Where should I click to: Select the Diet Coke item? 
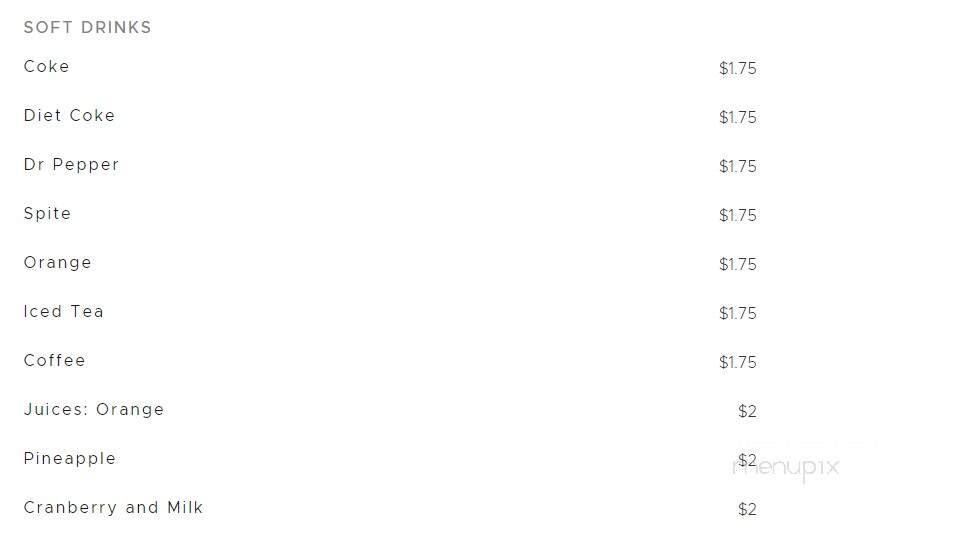tap(70, 116)
